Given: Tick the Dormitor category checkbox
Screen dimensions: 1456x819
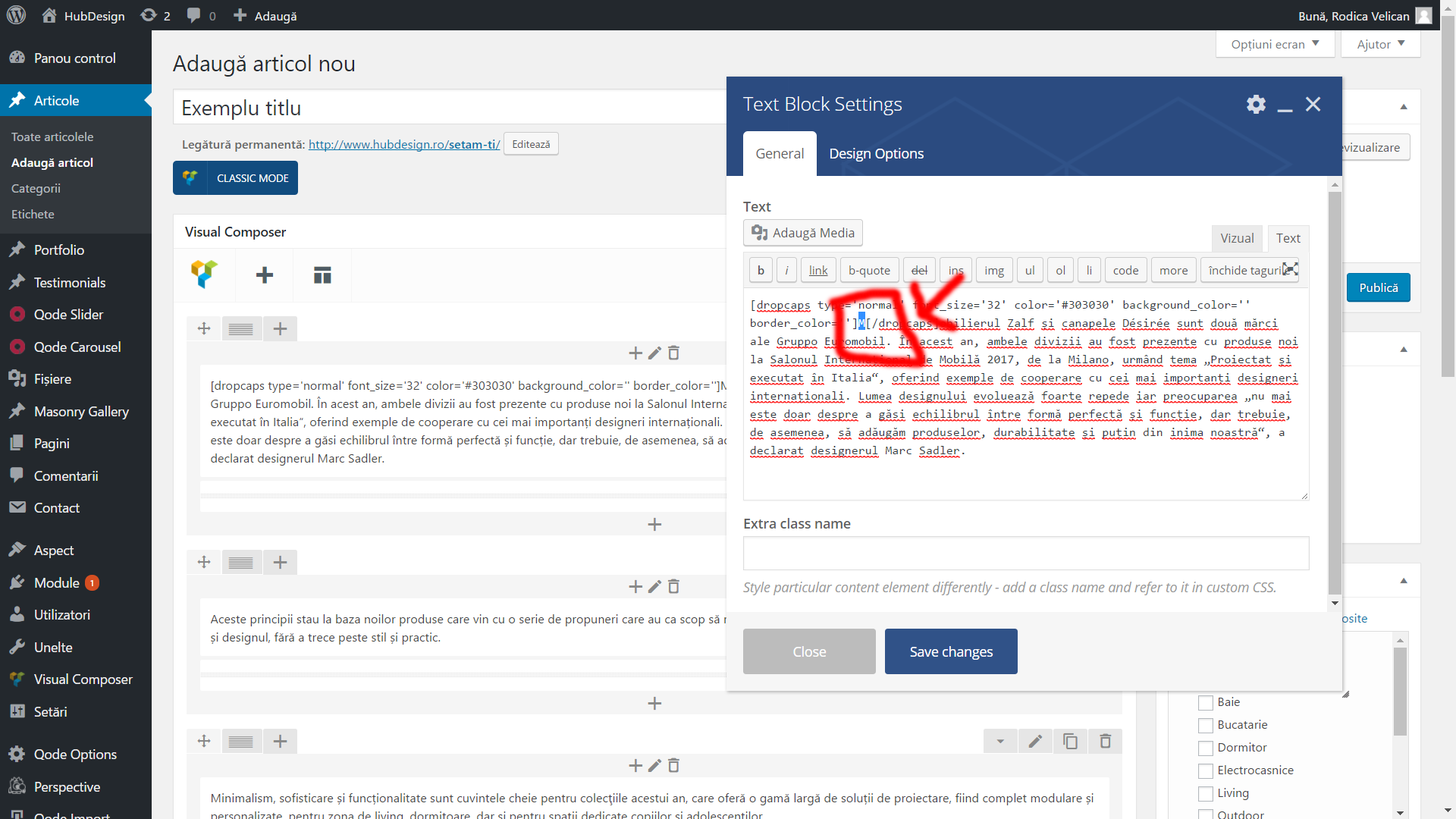Looking at the screenshot, I should pyautogui.click(x=1206, y=748).
